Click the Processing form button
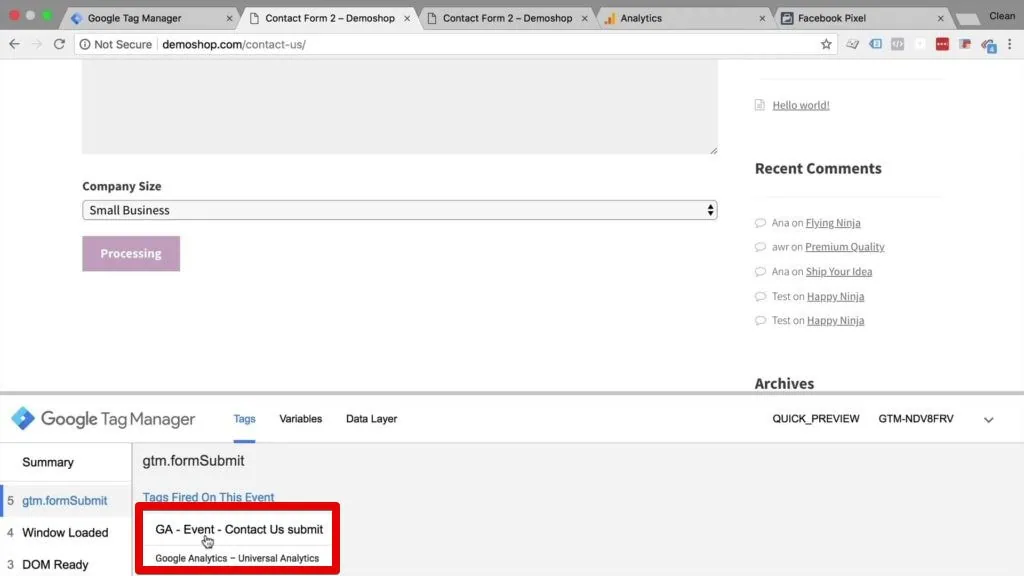The image size is (1024, 576). [130, 253]
